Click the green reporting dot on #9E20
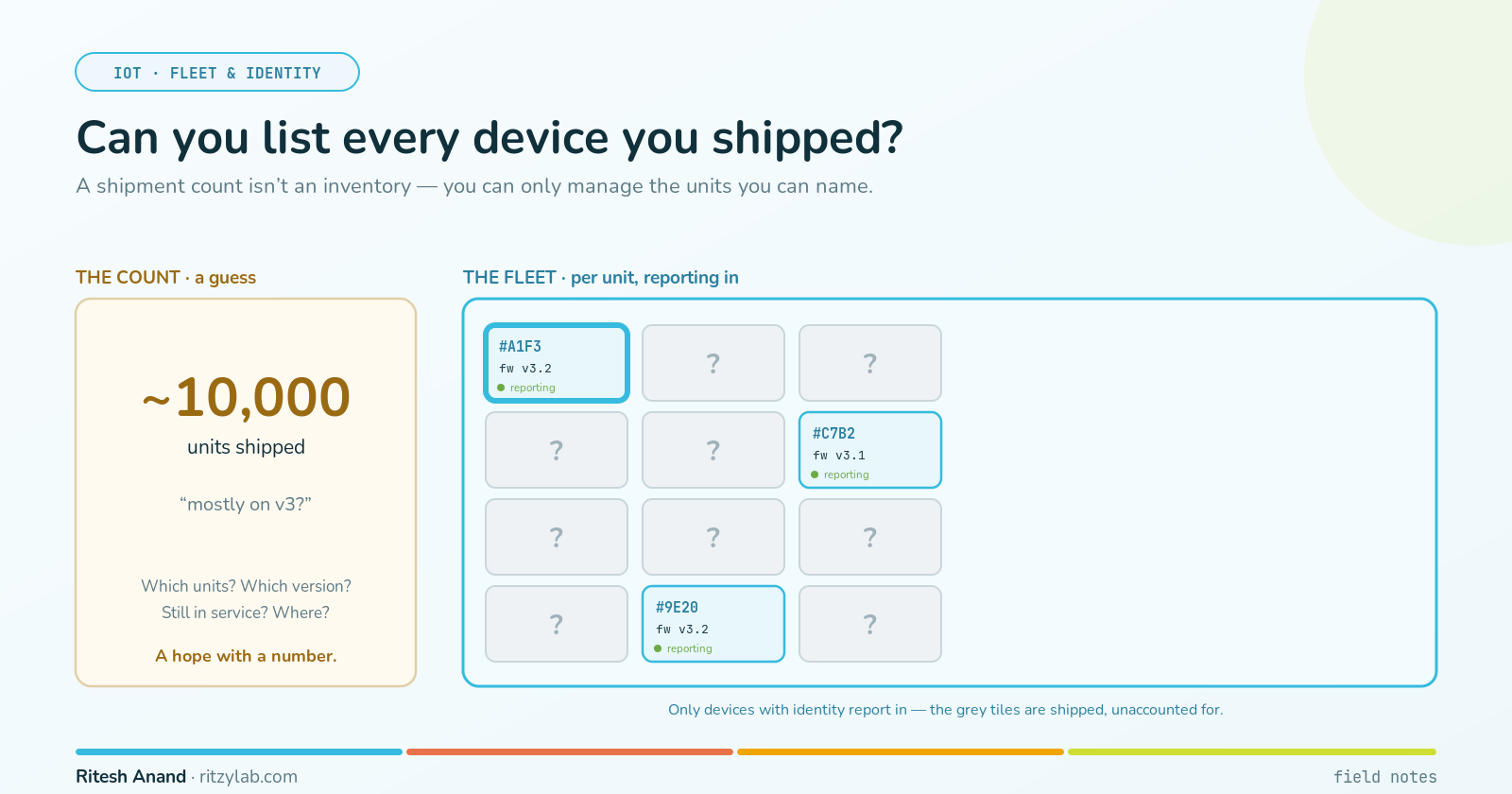 pyautogui.click(x=658, y=648)
